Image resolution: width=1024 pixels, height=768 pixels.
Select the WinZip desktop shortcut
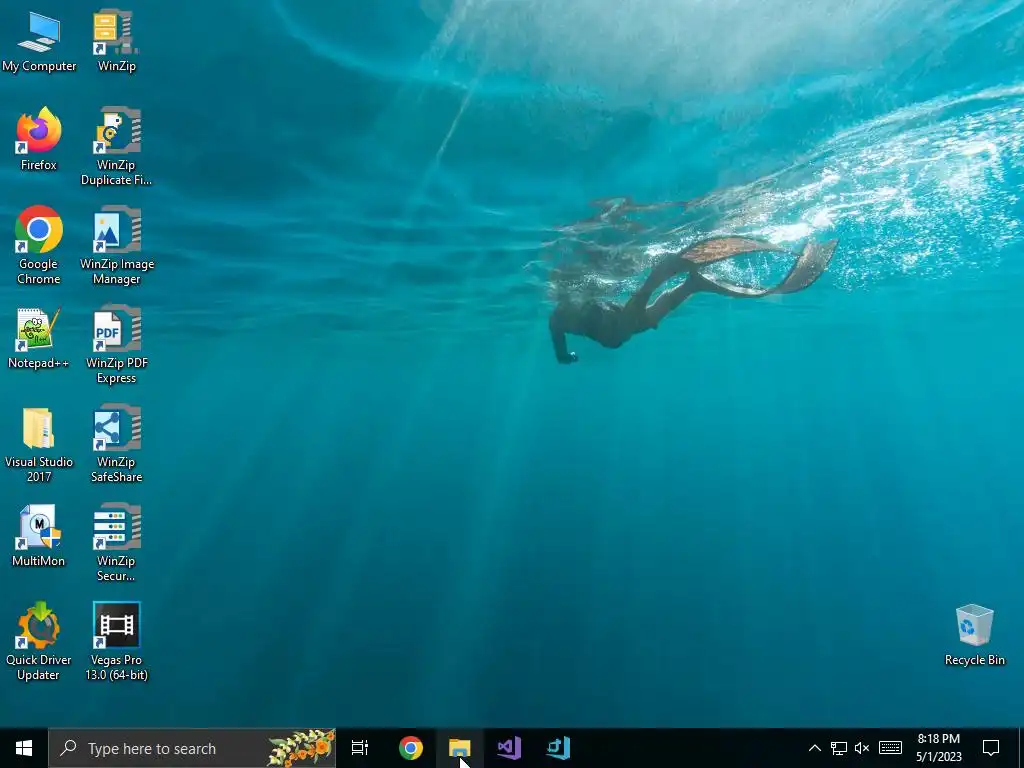click(x=116, y=40)
